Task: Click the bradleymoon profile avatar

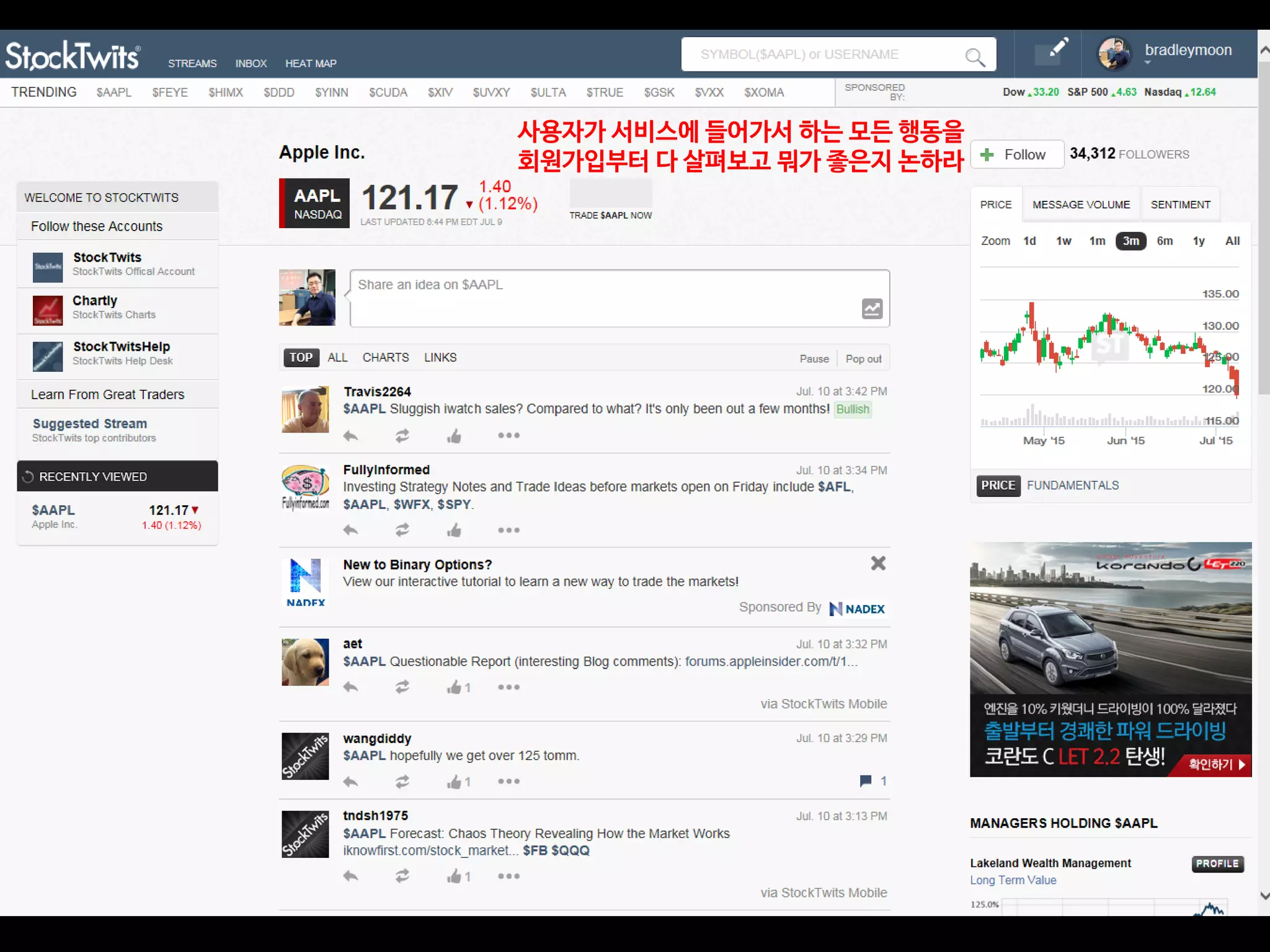Action: [1115, 53]
